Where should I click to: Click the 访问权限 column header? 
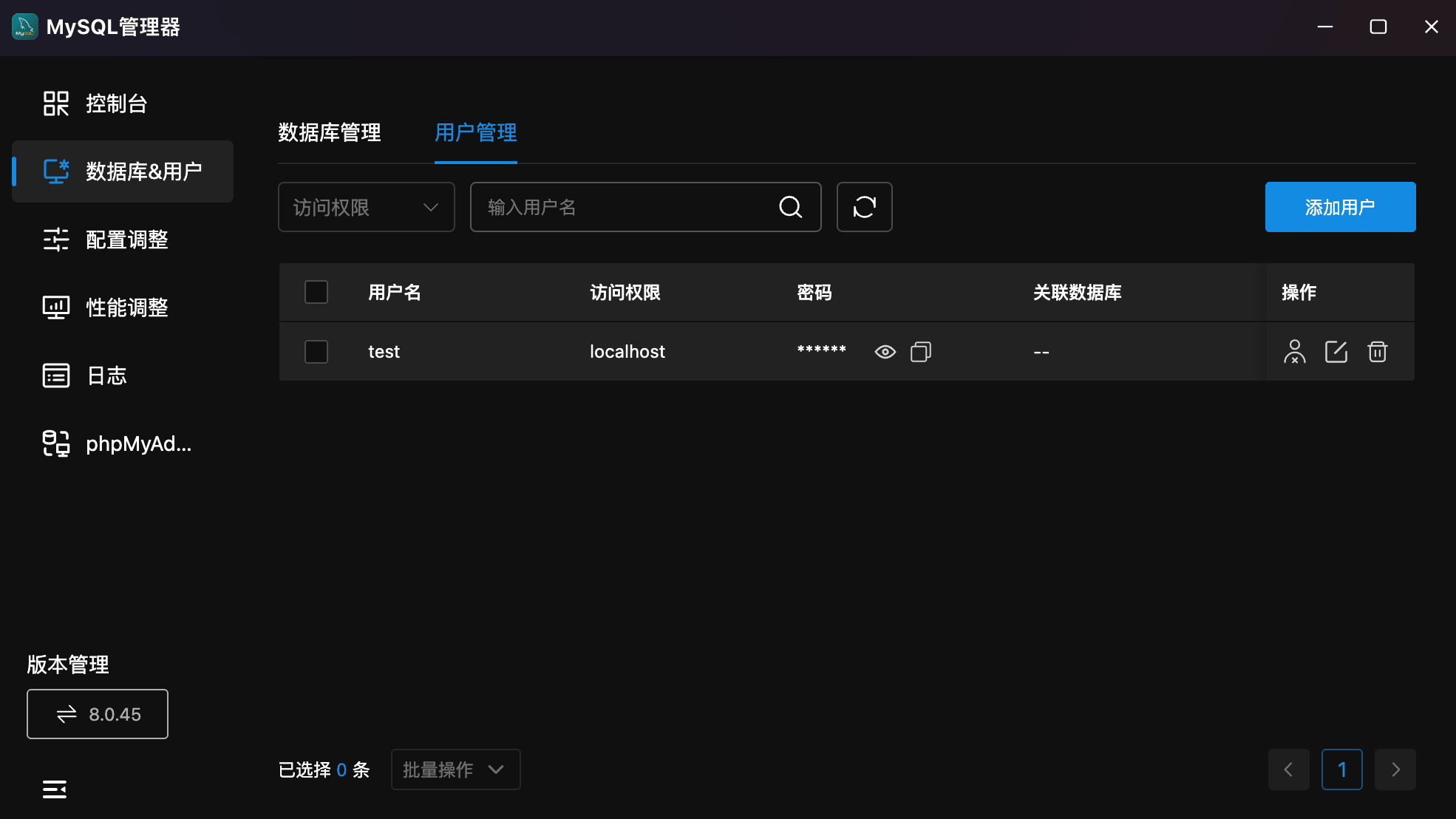click(x=625, y=292)
